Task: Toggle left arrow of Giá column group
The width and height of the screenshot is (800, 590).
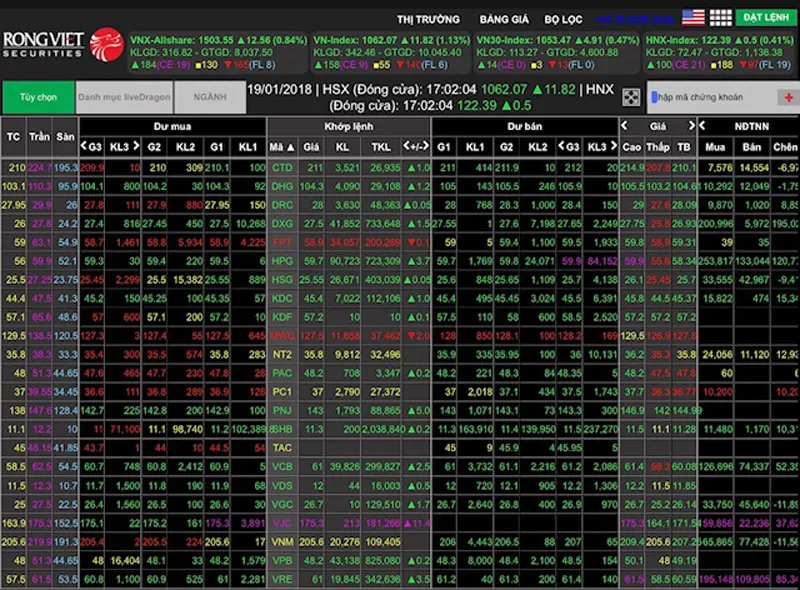Action: (x=626, y=126)
